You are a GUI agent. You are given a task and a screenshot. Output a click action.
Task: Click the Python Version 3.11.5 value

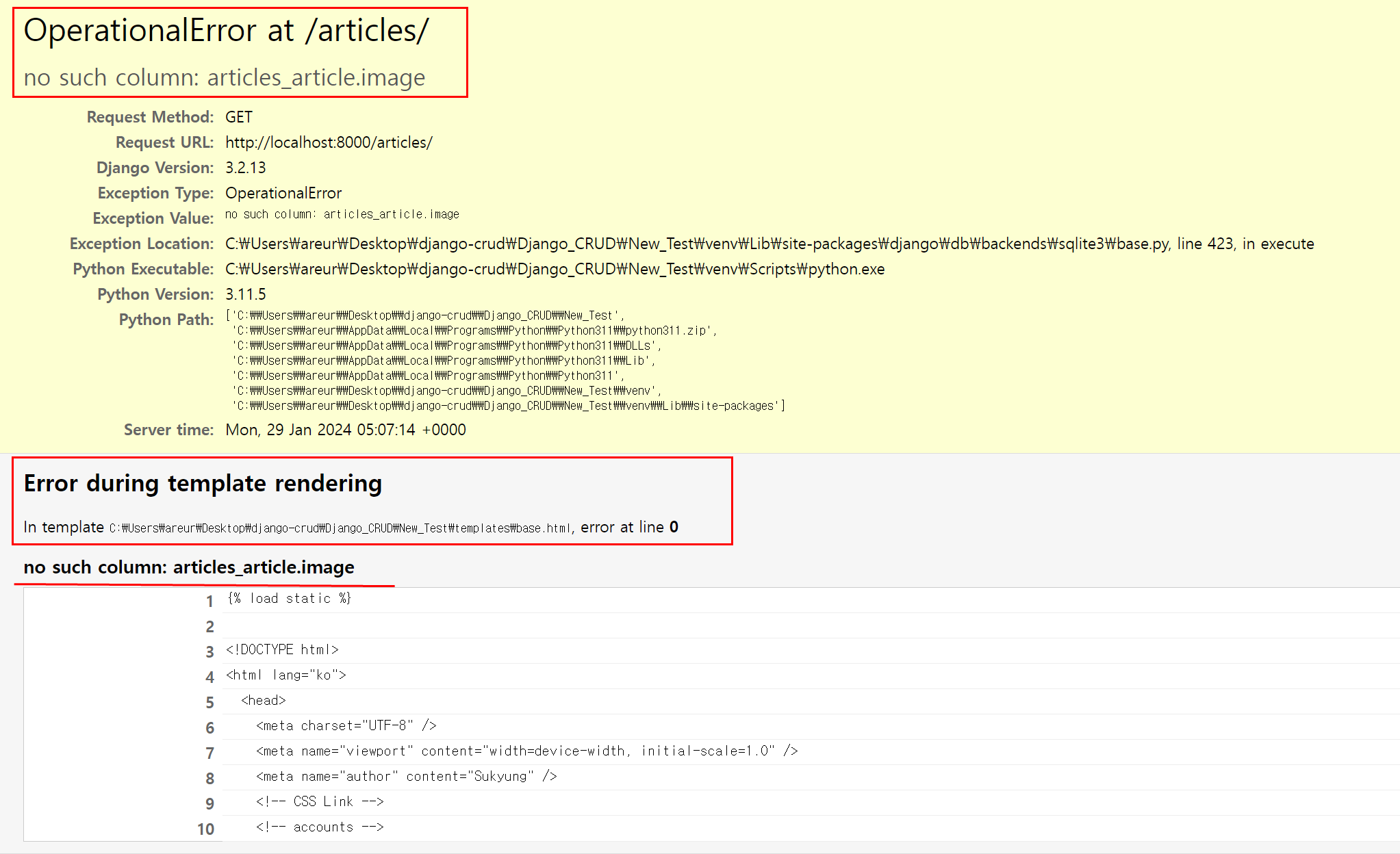click(x=246, y=294)
